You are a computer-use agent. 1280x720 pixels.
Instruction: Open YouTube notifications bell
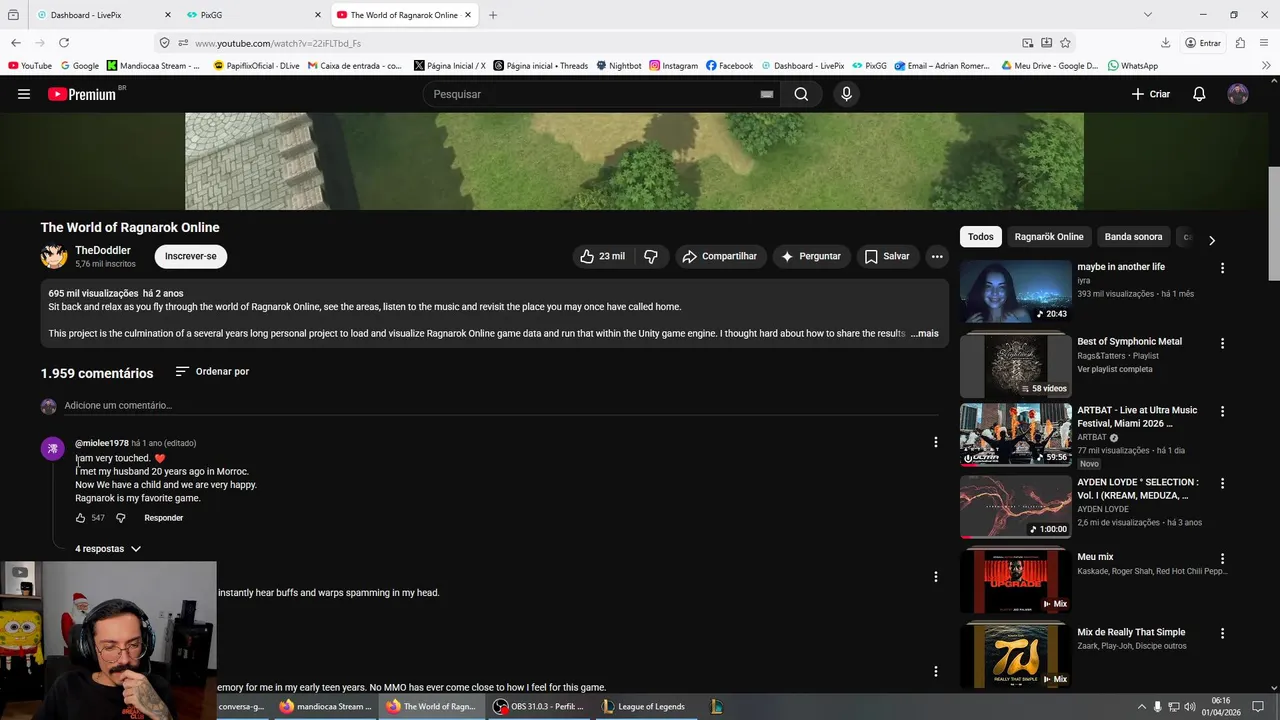(x=1199, y=94)
